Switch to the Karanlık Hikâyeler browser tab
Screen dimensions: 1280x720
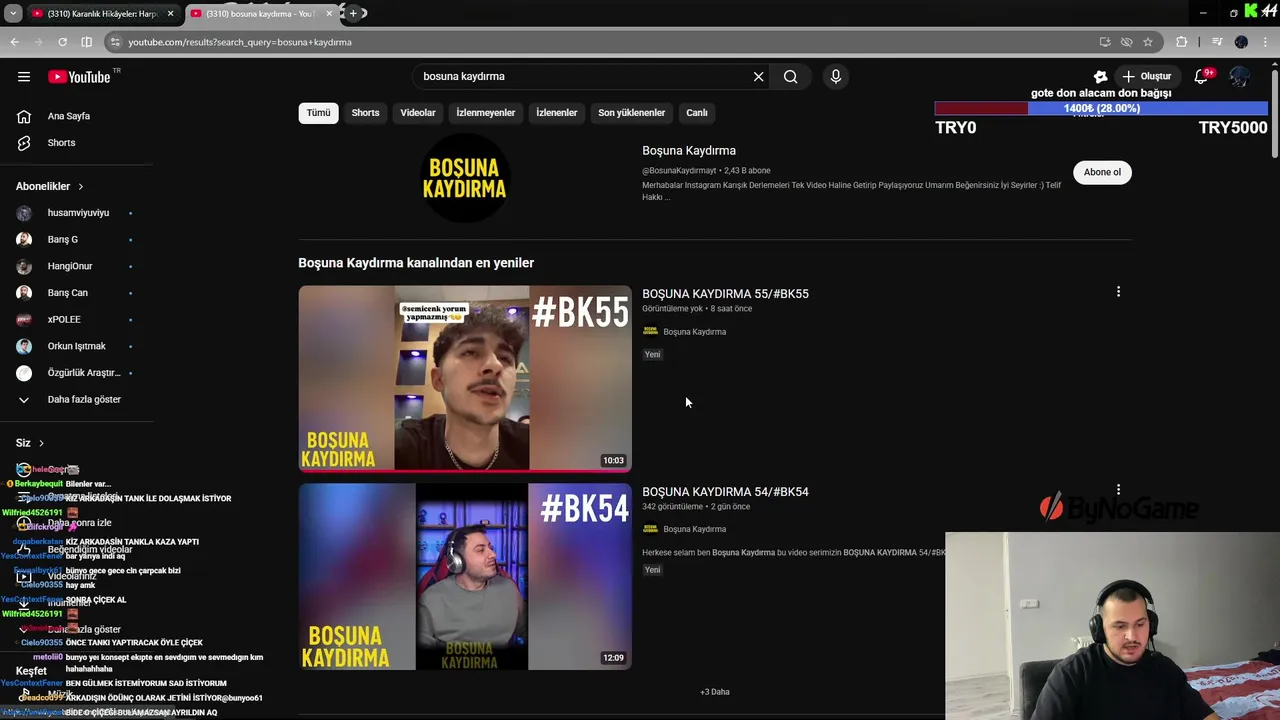(x=101, y=14)
